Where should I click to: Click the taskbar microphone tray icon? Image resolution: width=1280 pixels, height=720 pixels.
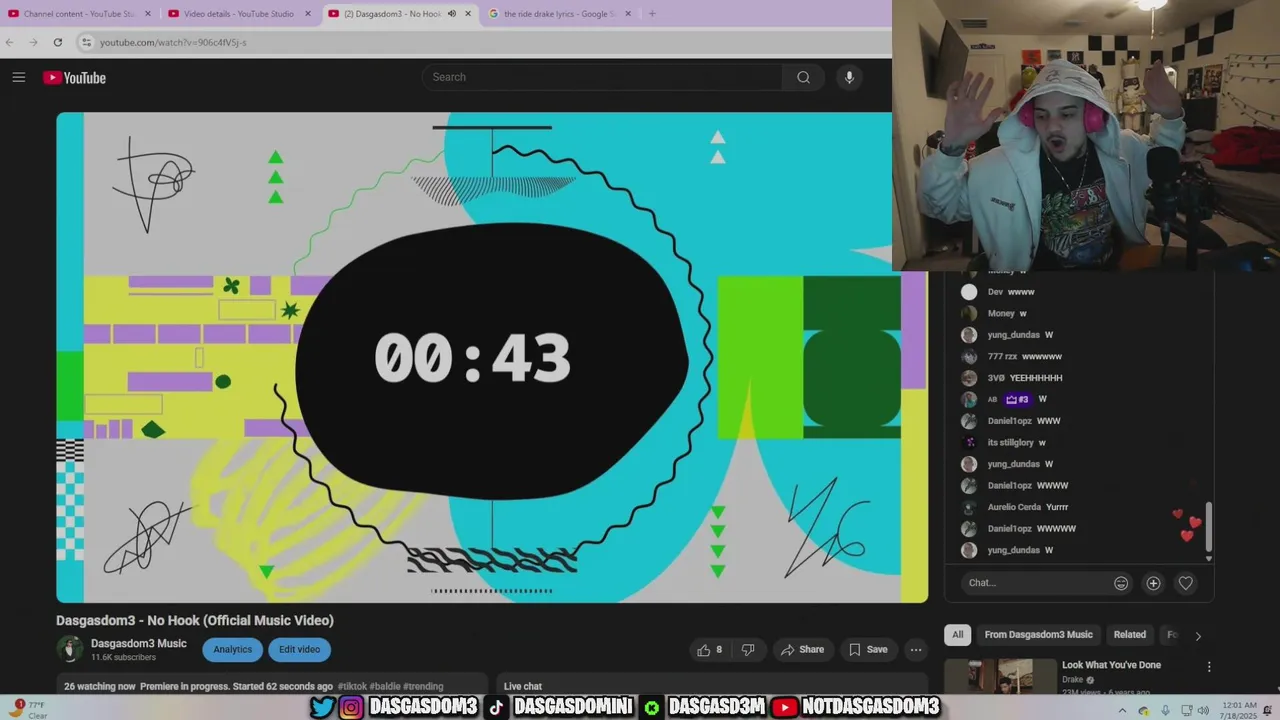[x=1165, y=710]
